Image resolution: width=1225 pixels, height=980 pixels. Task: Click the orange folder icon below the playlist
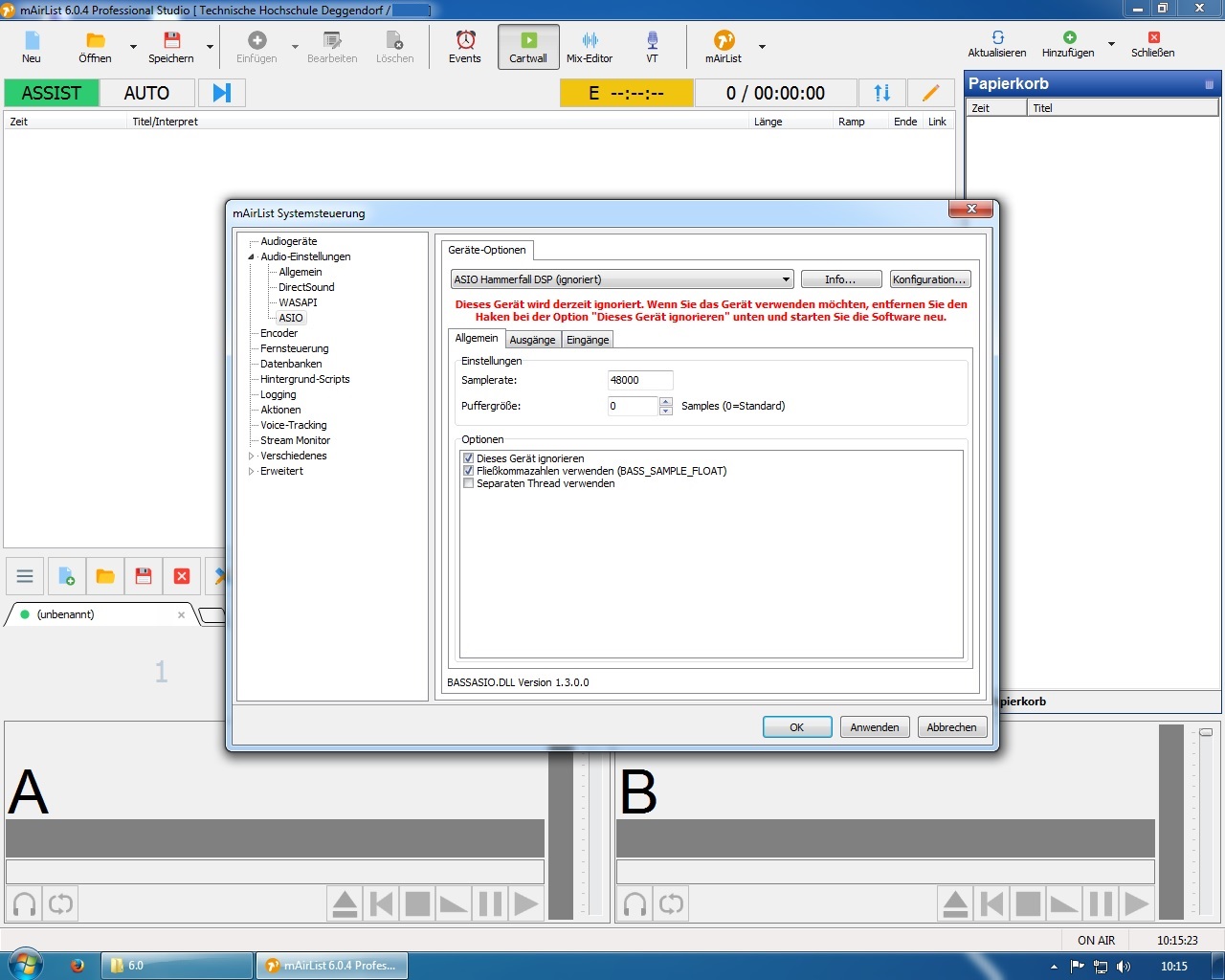[105, 576]
